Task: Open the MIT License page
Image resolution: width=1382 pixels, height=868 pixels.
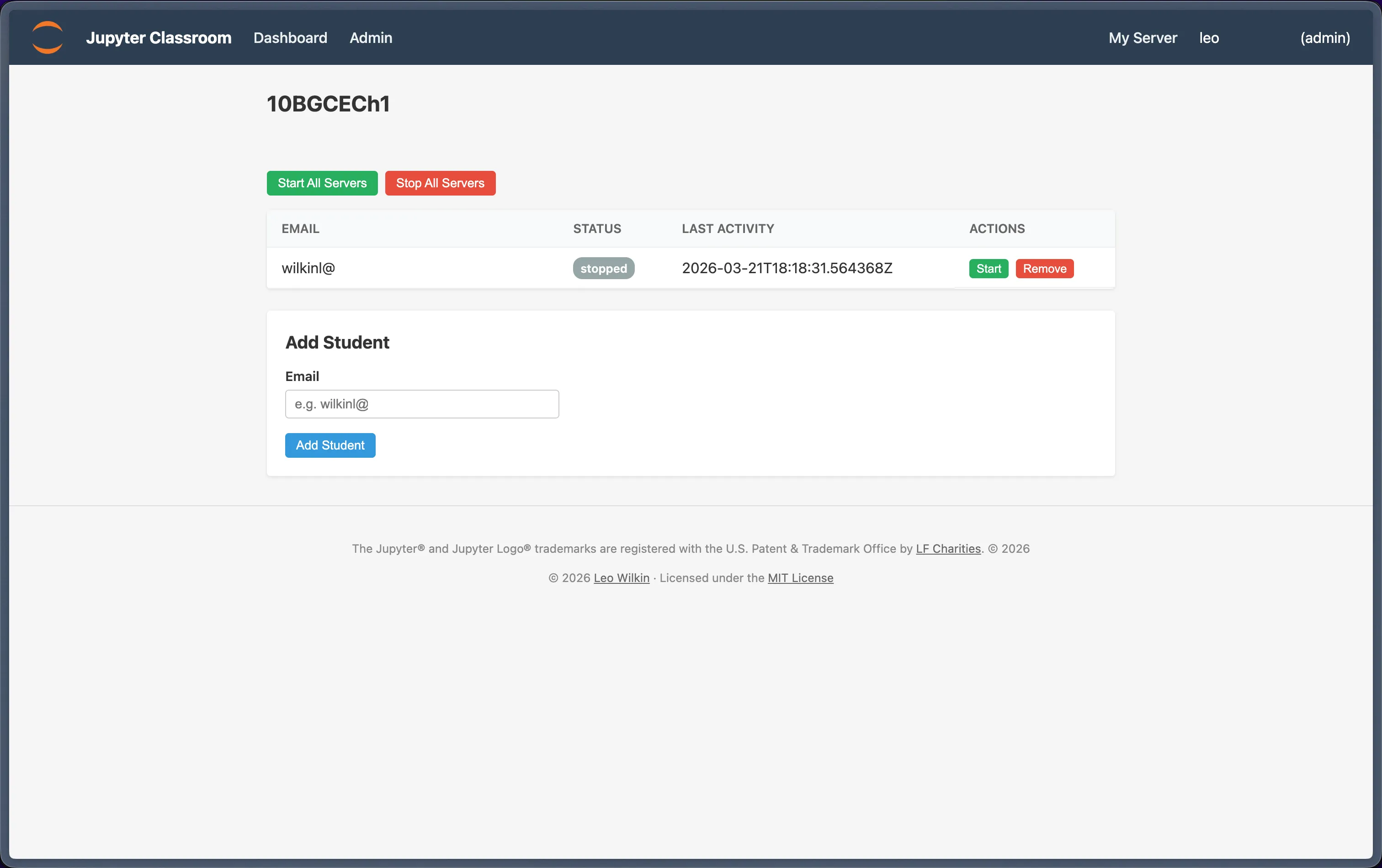Action: pyautogui.click(x=800, y=578)
